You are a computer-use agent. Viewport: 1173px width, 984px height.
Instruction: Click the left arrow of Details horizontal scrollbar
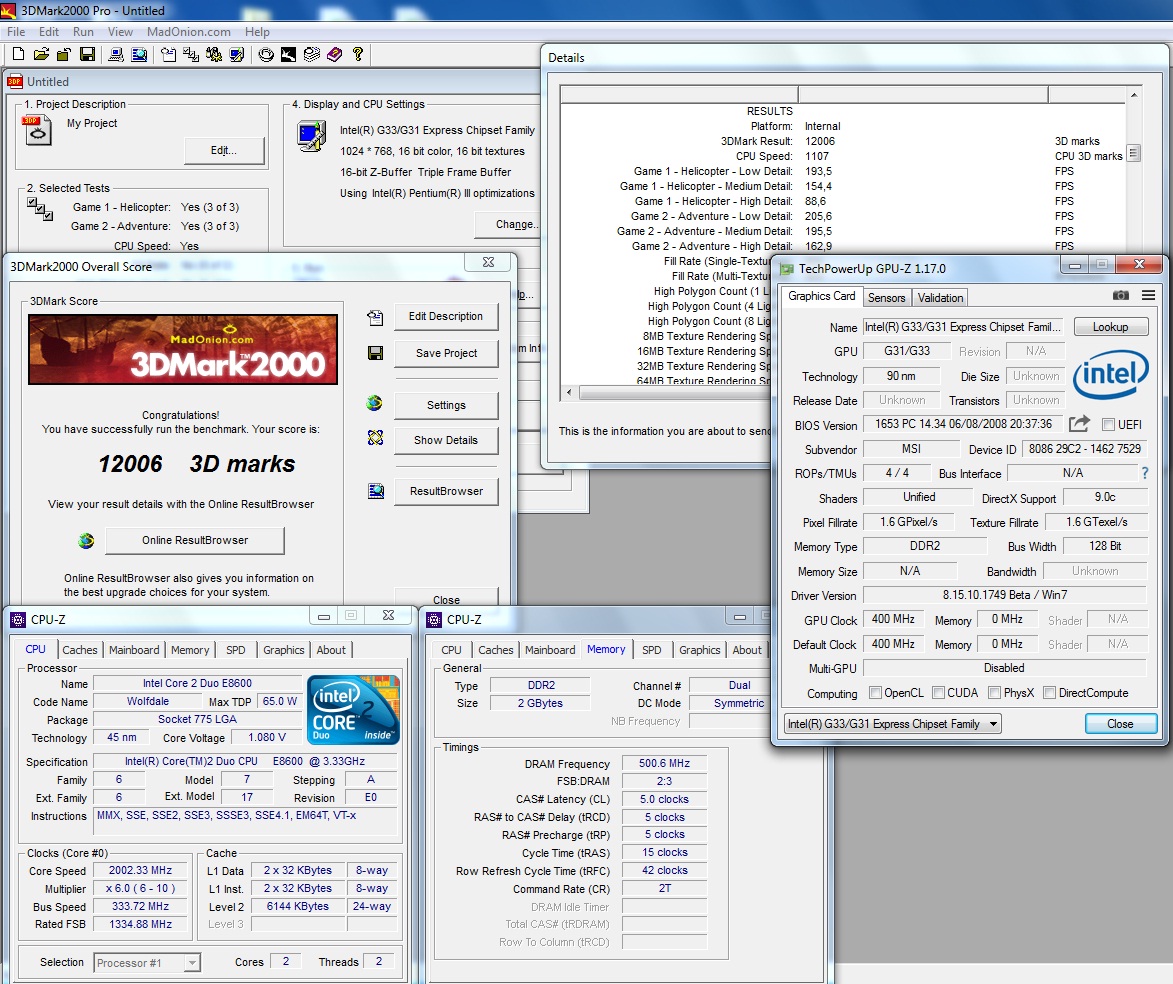569,392
